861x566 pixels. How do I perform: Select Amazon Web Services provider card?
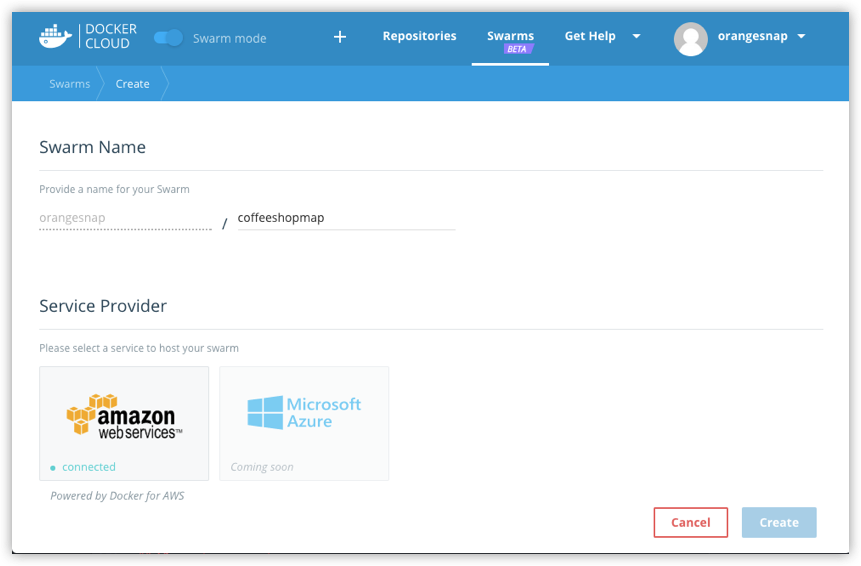click(x=124, y=423)
